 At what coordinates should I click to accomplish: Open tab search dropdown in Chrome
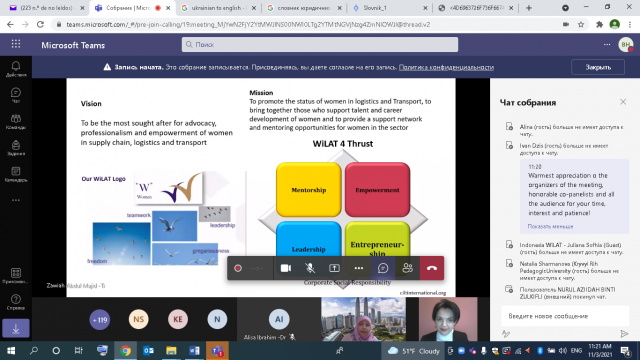(x=565, y=8)
